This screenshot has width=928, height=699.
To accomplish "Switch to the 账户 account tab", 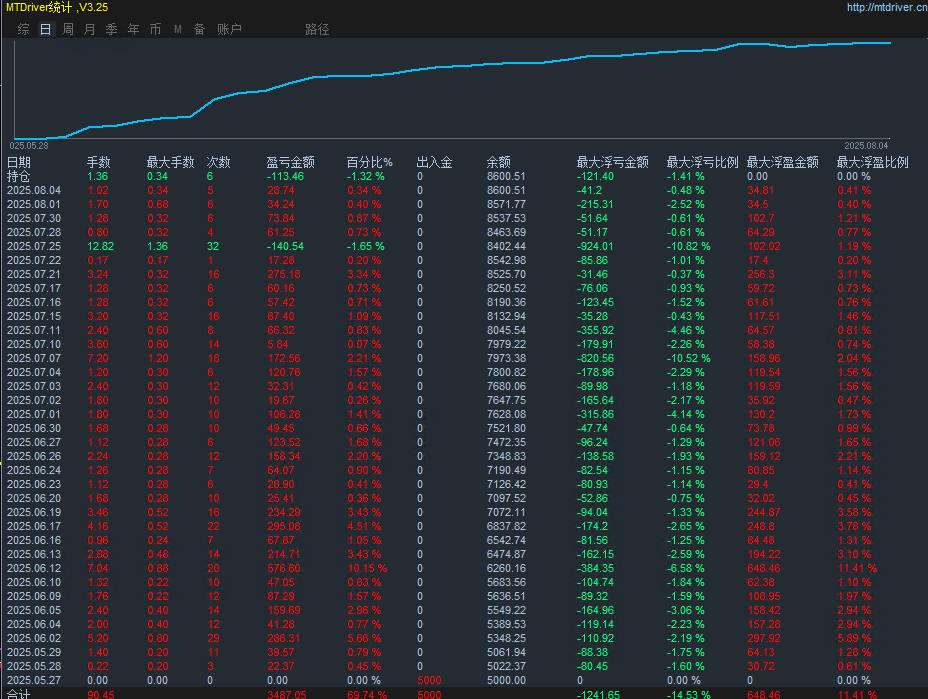I will coord(229,29).
